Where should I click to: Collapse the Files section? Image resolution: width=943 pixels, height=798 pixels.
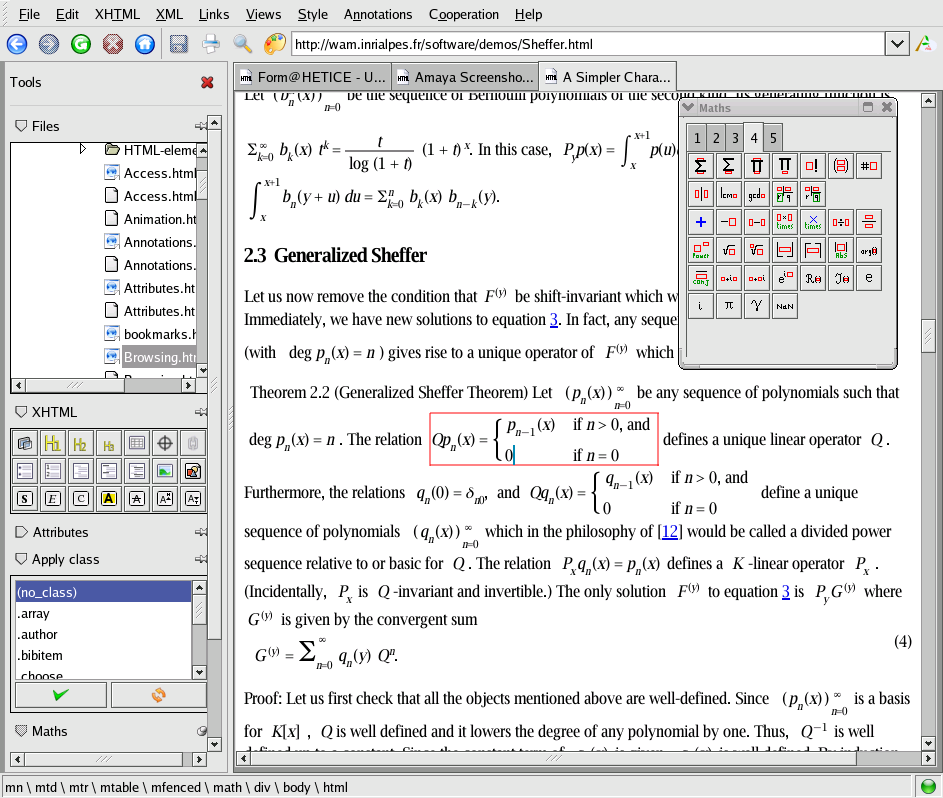(21, 126)
